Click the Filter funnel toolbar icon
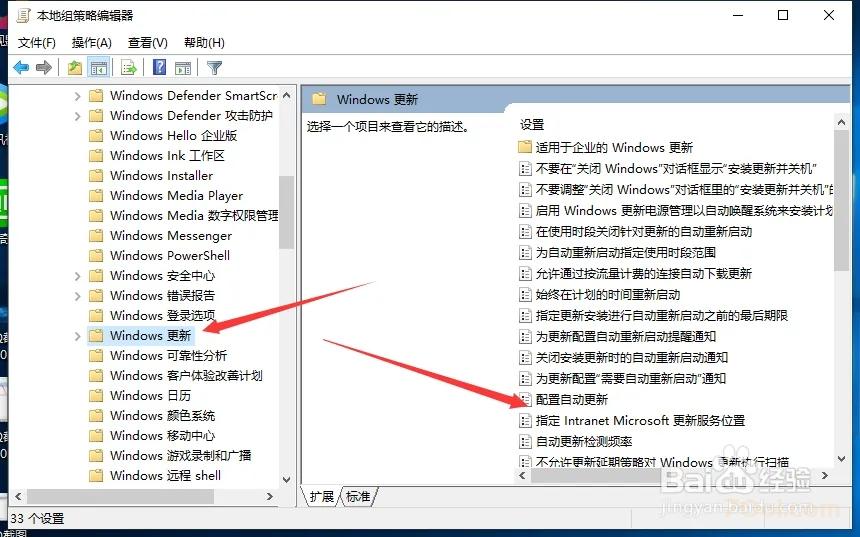This screenshot has width=860, height=537. [214, 67]
